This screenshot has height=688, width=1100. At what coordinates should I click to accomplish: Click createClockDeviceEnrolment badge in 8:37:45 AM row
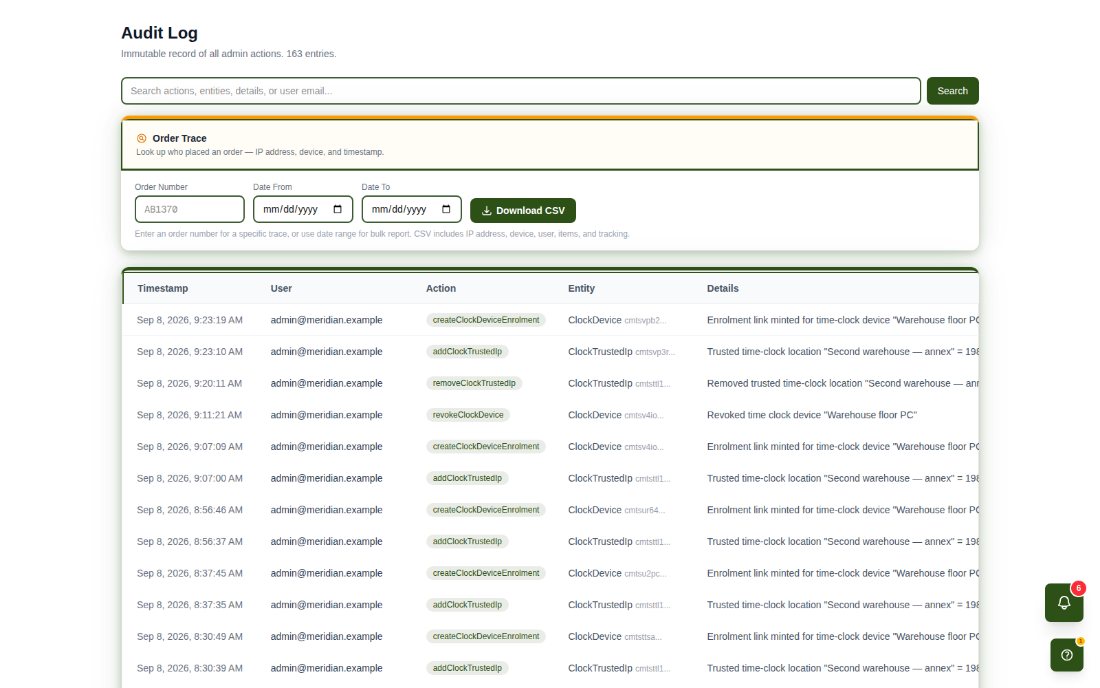point(485,573)
